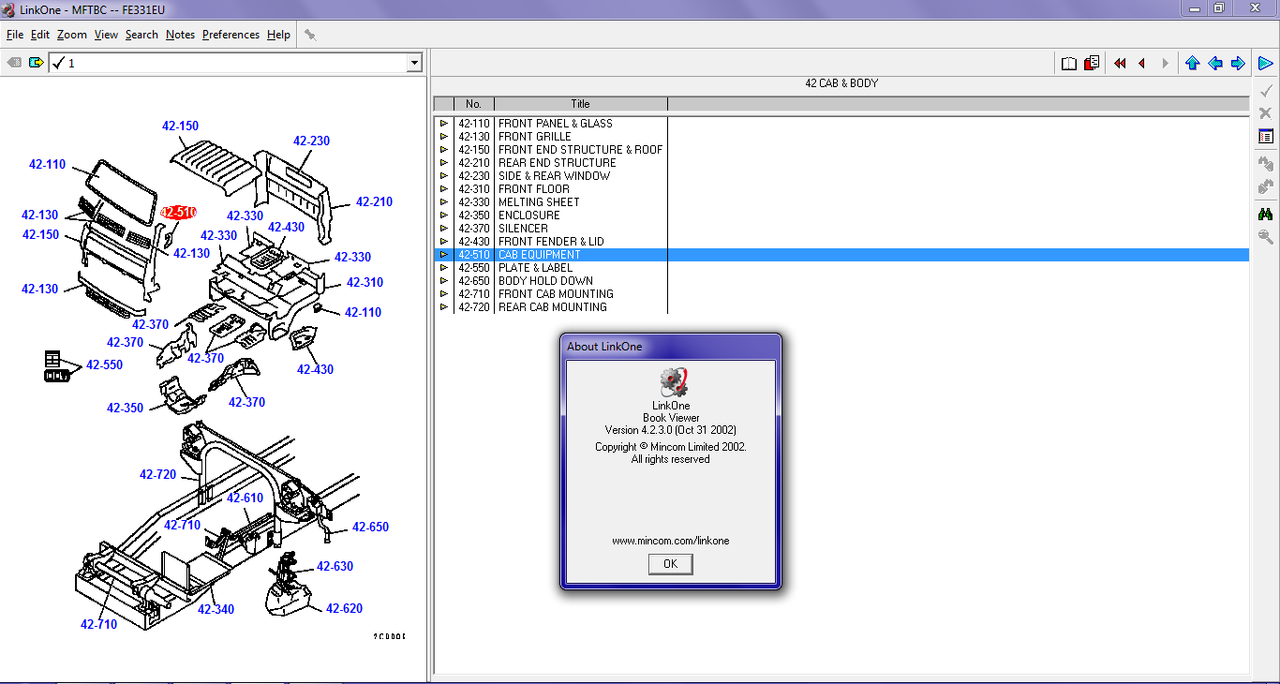Click the 42-350 callout in diagram
Image resolution: width=1280 pixels, height=684 pixels.
pyautogui.click(x=125, y=408)
